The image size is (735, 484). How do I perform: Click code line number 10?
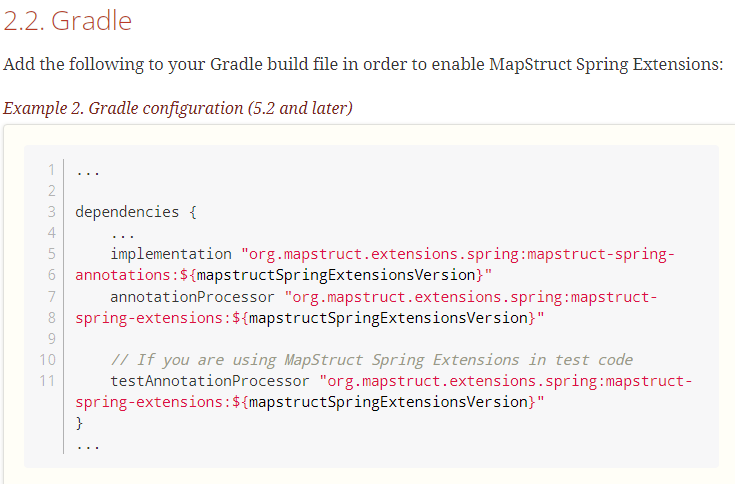point(47,360)
